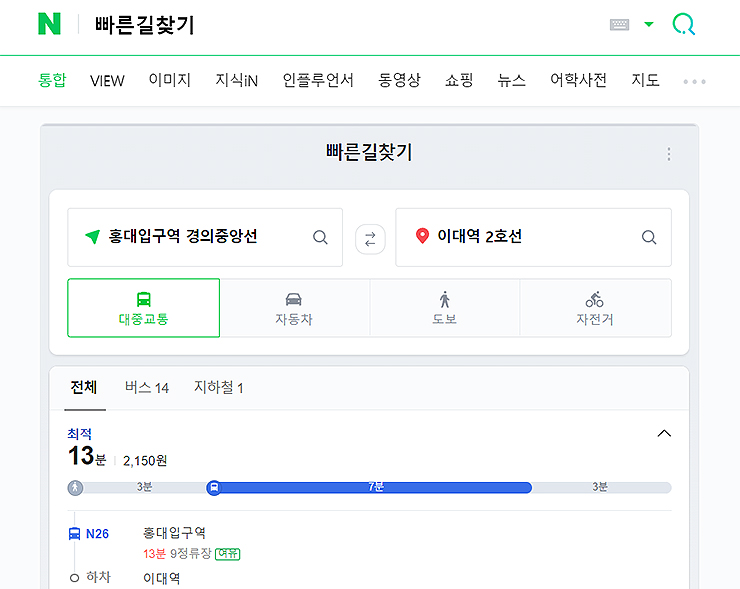Click the 홍대입구역 boarding stop

174,533
